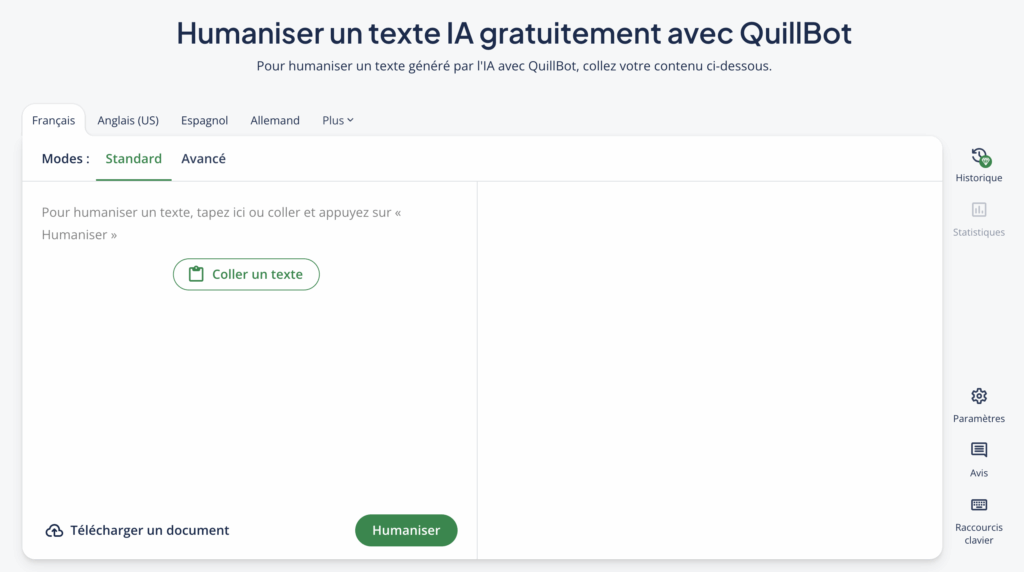This screenshot has height=572, width=1024.
Task: Switch to Avancé mode
Action: pos(203,159)
